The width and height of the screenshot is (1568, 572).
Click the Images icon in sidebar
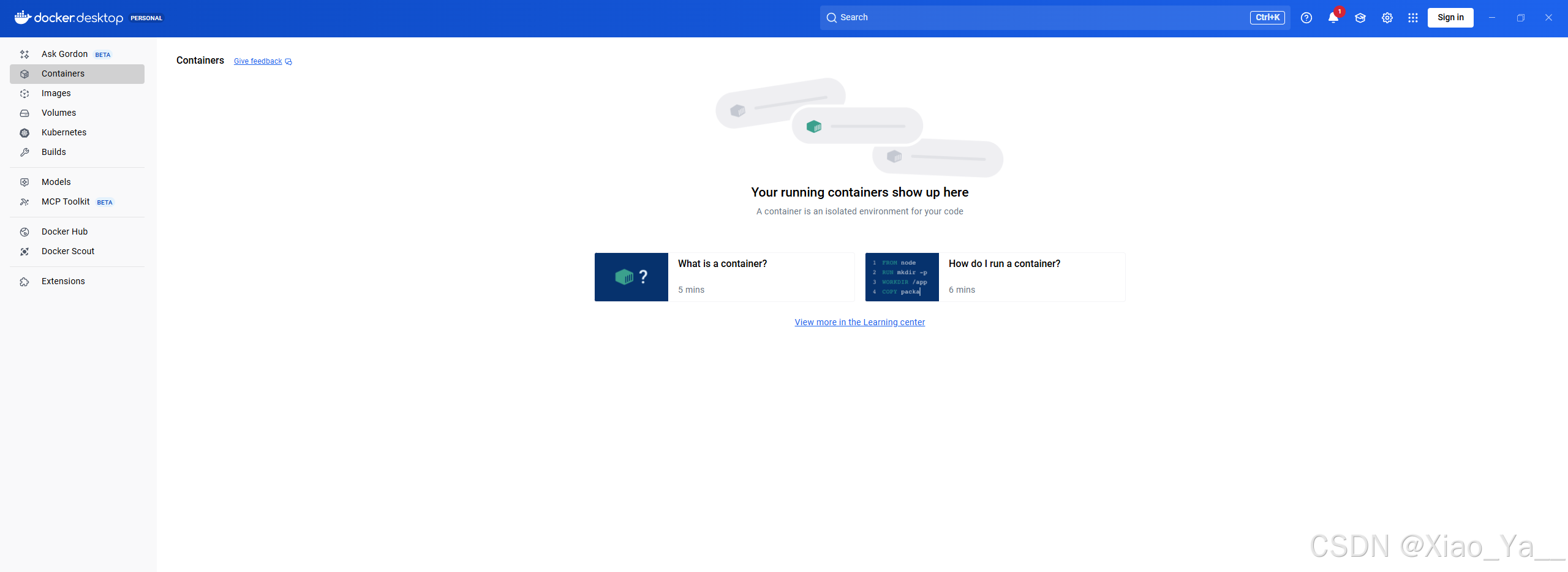tap(24, 94)
